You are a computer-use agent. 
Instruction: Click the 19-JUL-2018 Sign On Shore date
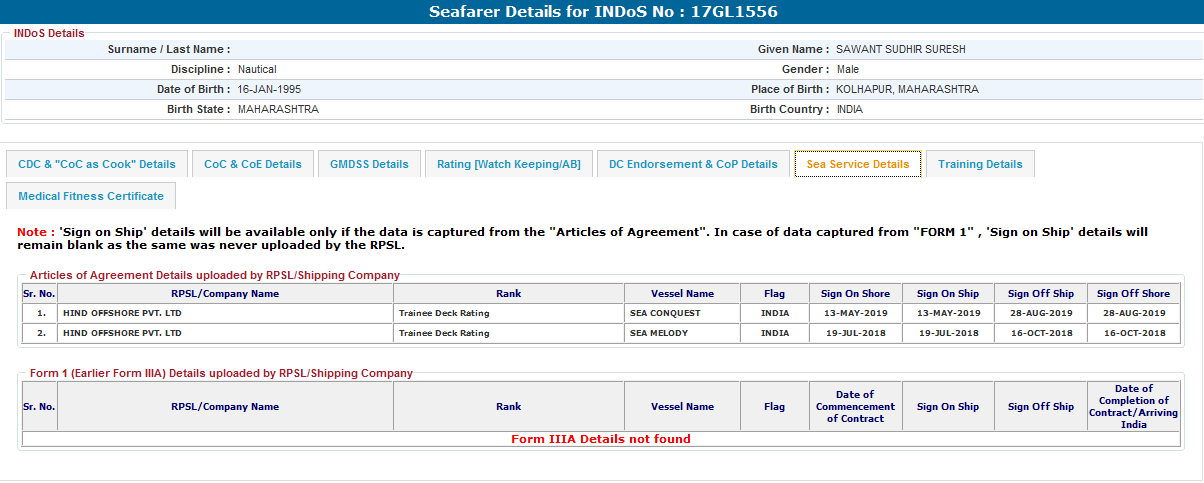[x=855, y=333]
